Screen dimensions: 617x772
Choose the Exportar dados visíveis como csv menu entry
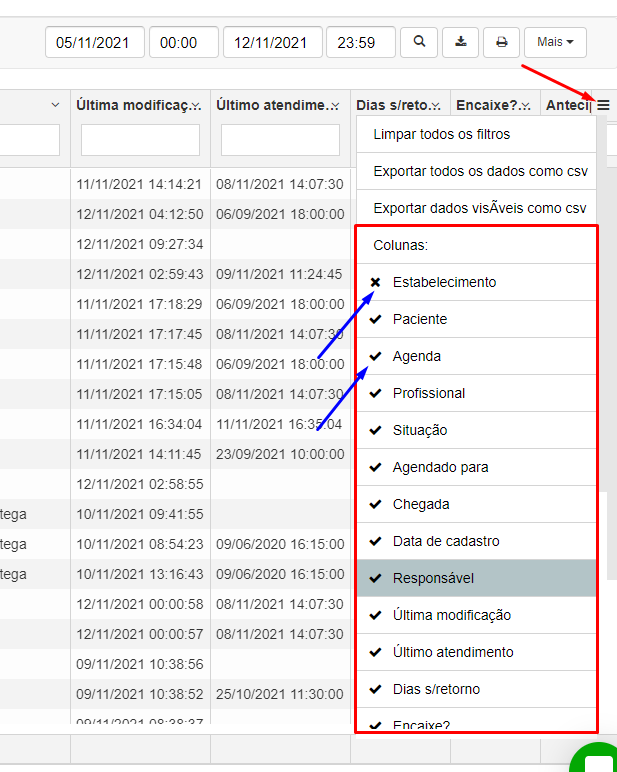point(476,208)
